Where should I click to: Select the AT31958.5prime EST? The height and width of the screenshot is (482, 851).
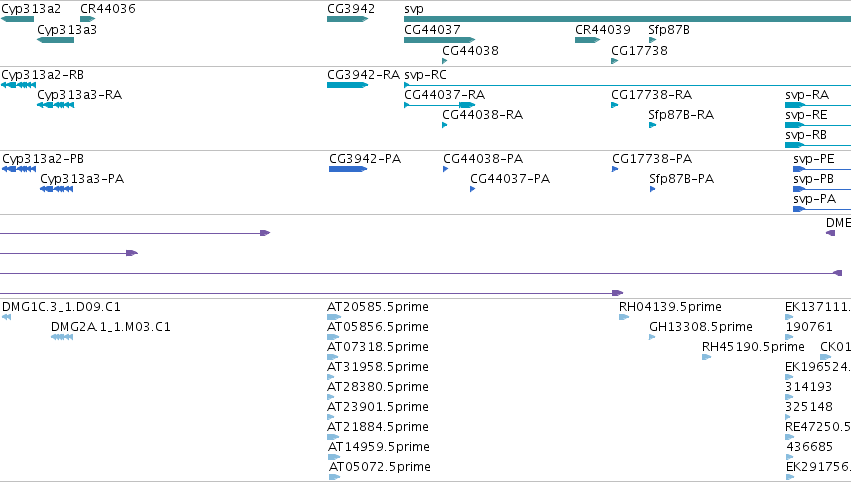tap(331, 377)
